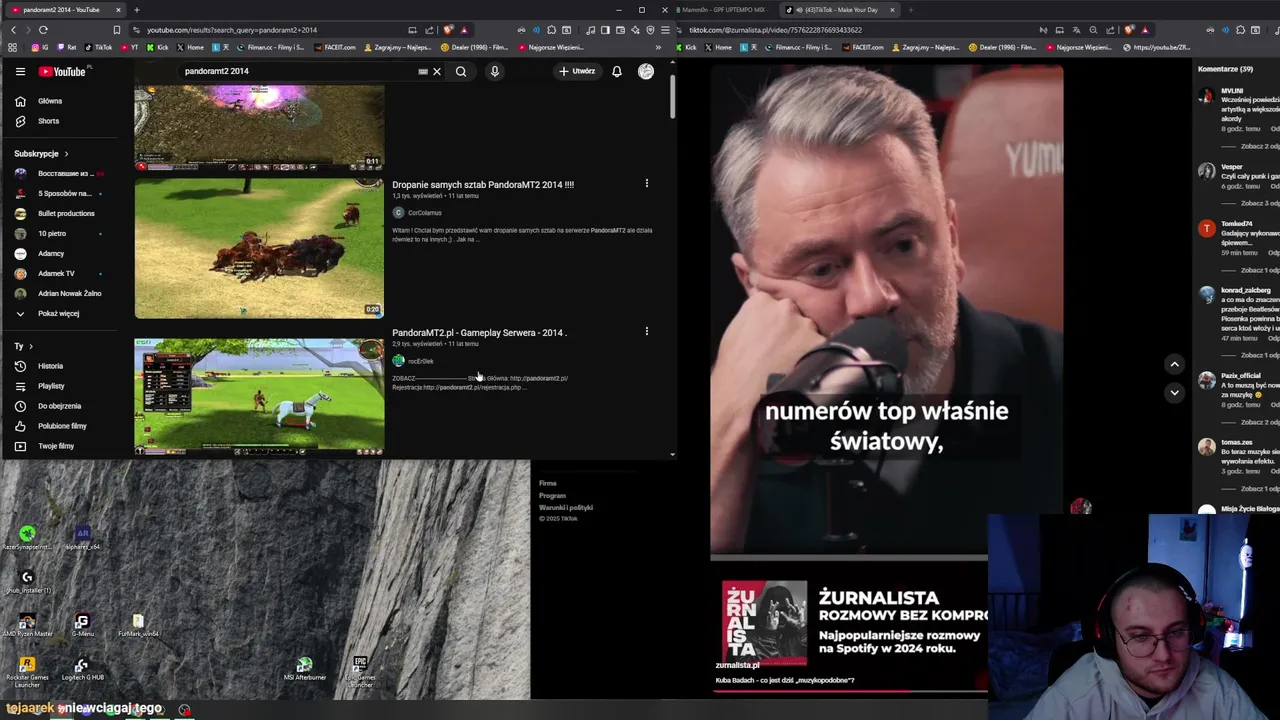Switch to the TikTok - Make Your Day tab
This screenshot has height=720, width=1280.
point(840,10)
